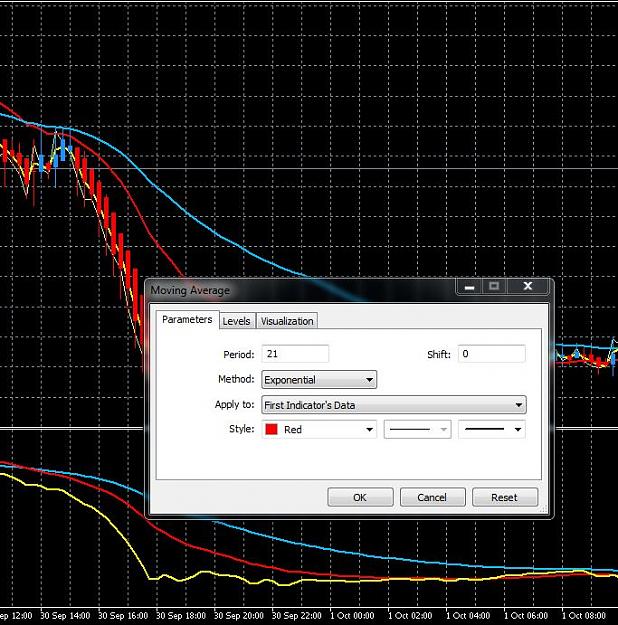The height and width of the screenshot is (625, 618).
Task: Click the red color swatch in Style
Action: click(x=272, y=429)
